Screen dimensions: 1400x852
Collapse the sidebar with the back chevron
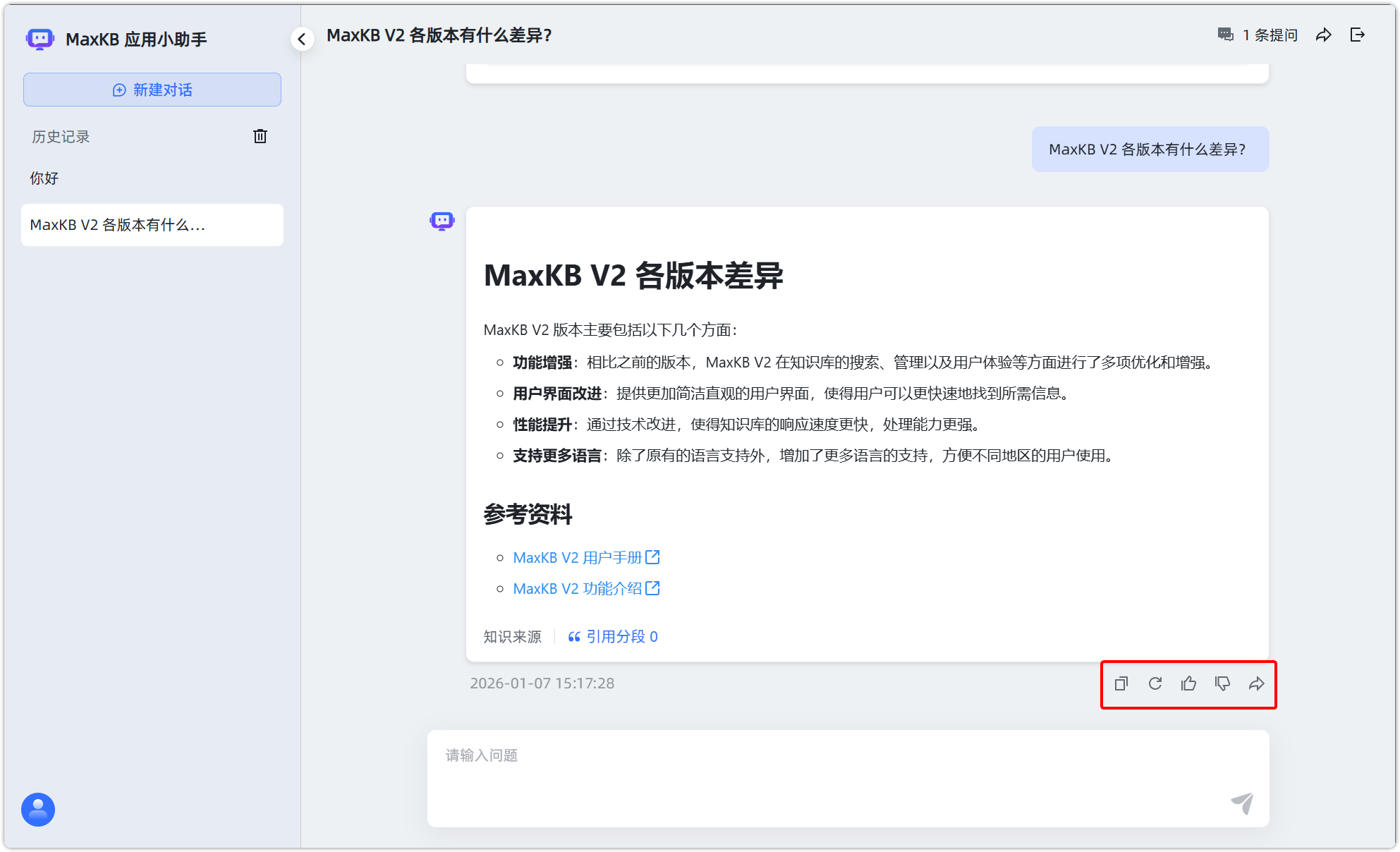(x=302, y=39)
